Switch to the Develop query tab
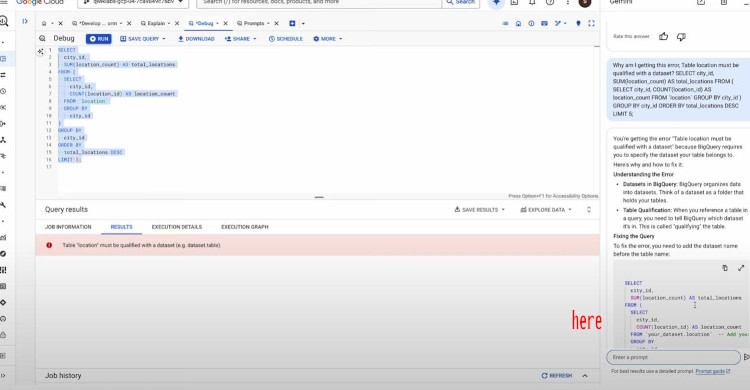The image size is (750, 390). (x=97, y=23)
